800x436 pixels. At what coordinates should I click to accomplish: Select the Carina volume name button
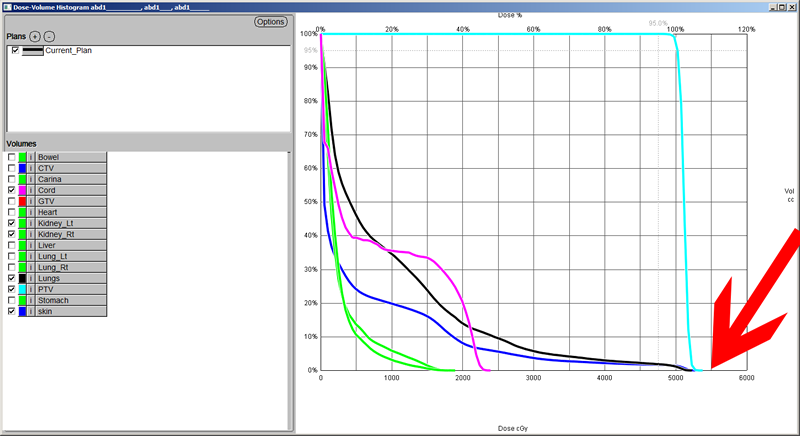(x=71, y=179)
